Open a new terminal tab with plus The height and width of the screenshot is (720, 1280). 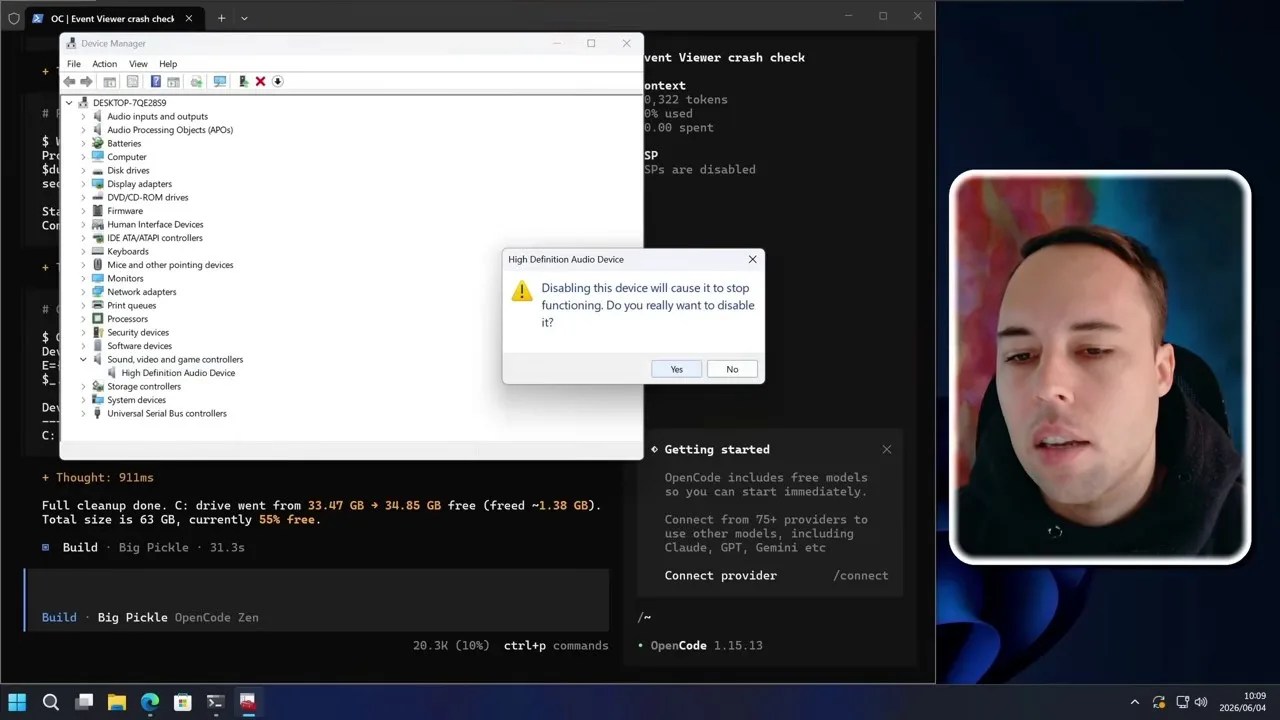tap(221, 18)
